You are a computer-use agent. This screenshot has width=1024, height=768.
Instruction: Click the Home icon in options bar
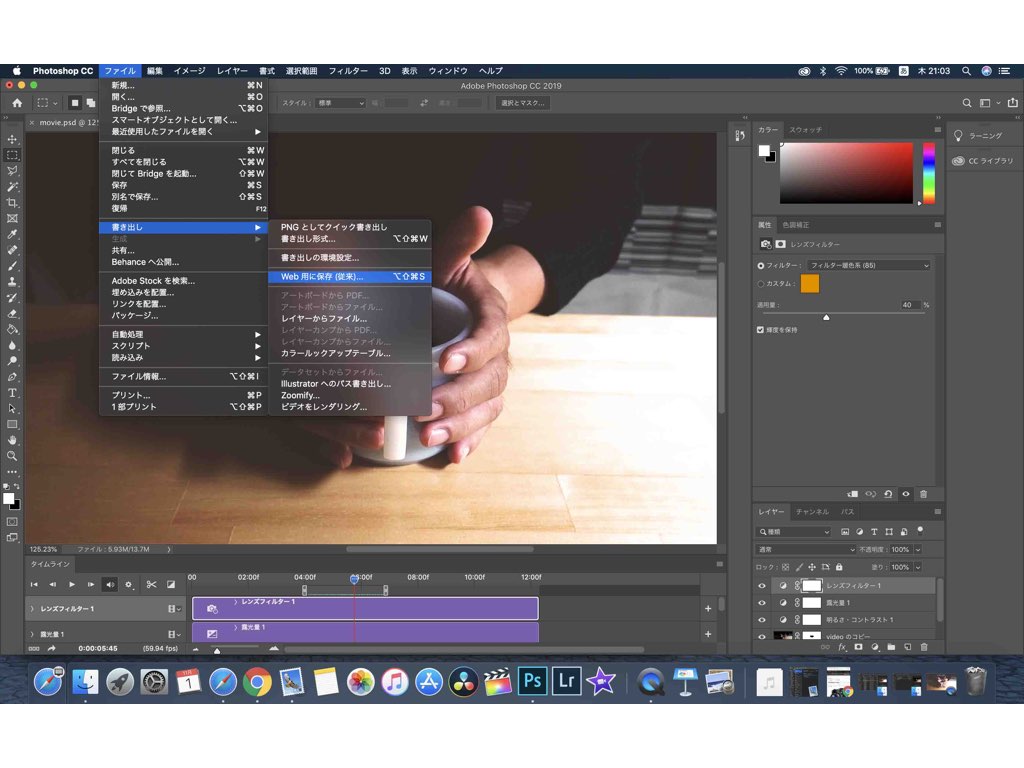coord(17,103)
